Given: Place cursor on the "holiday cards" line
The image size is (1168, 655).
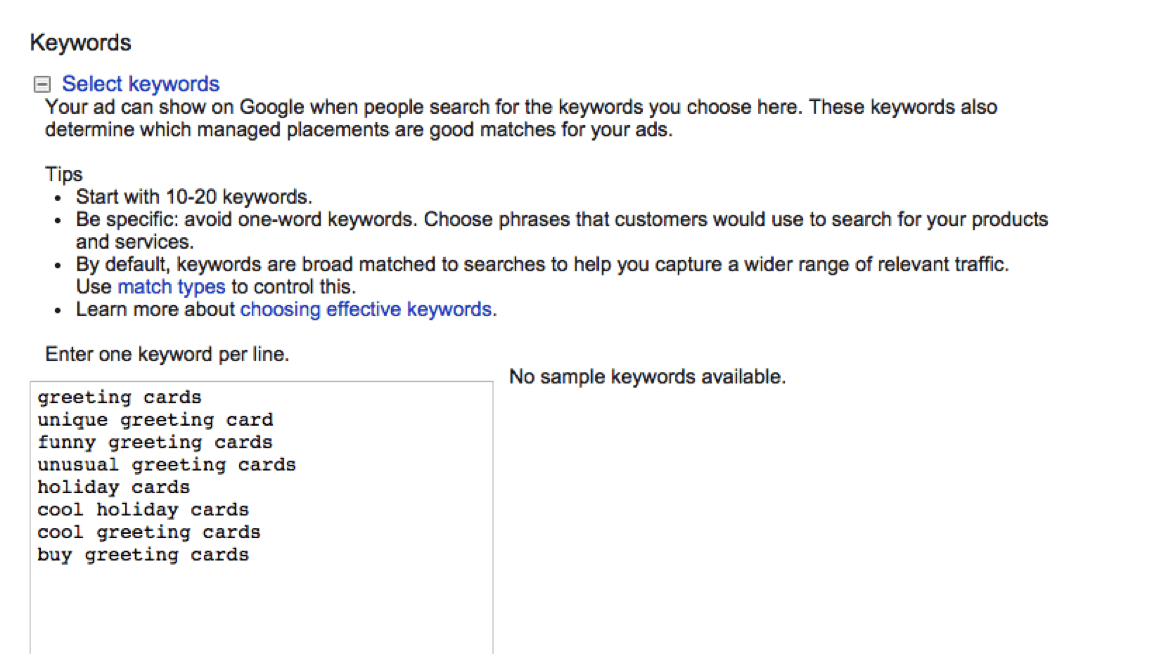Looking at the screenshot, I should (114, 487).
